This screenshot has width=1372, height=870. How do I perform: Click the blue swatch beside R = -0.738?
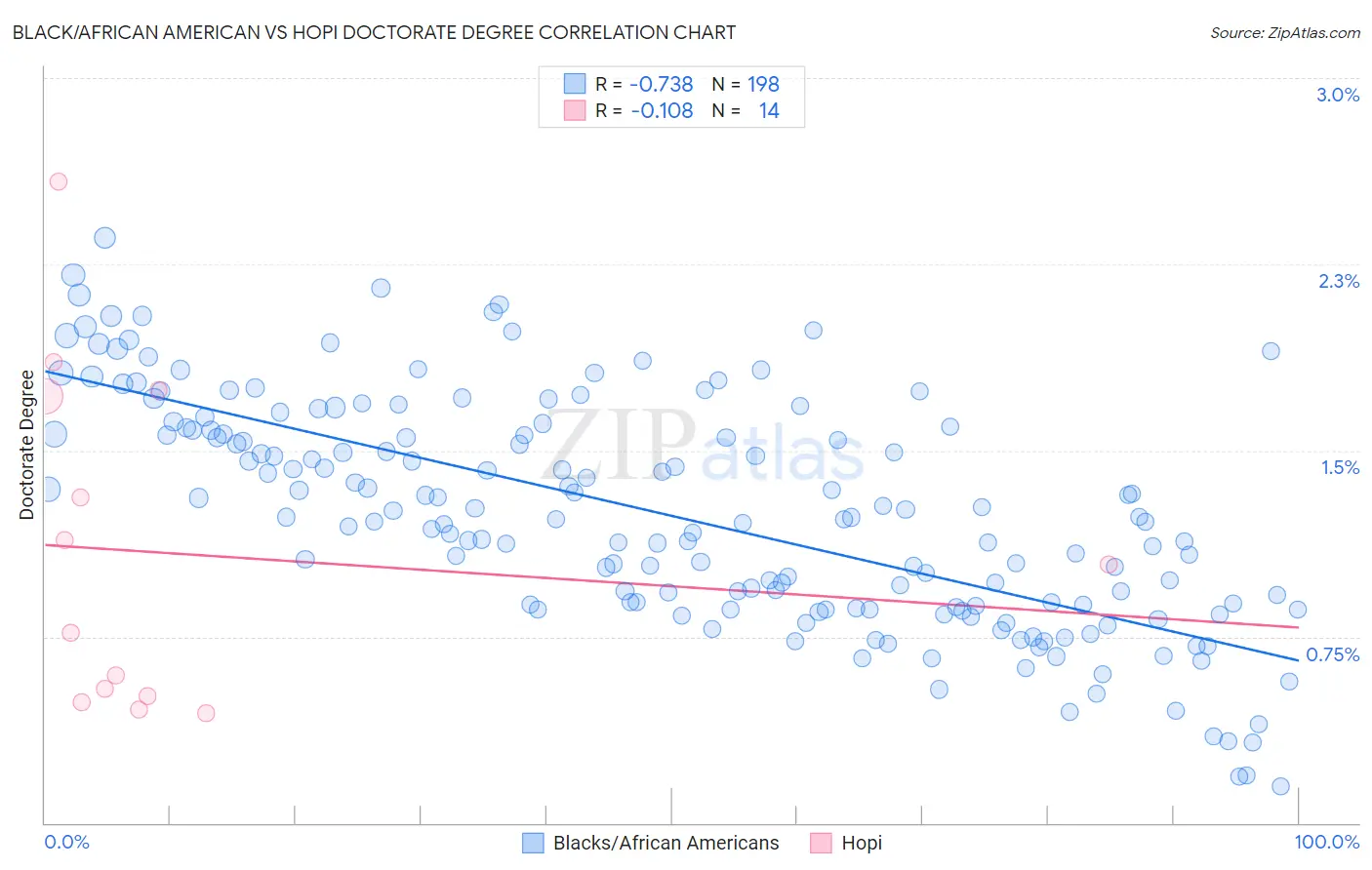click(575, 84)
